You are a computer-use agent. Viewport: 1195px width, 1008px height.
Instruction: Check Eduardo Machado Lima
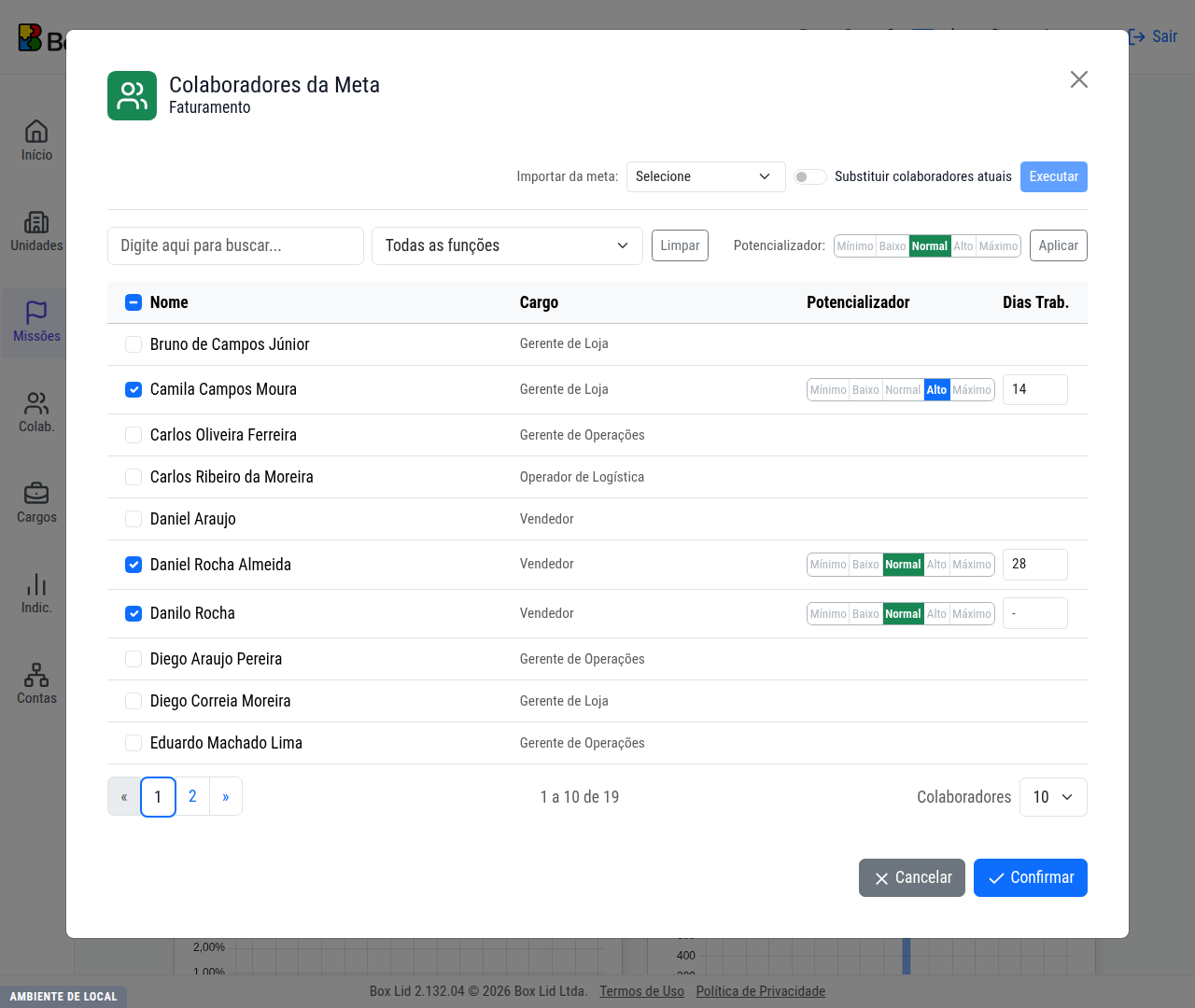134,743
